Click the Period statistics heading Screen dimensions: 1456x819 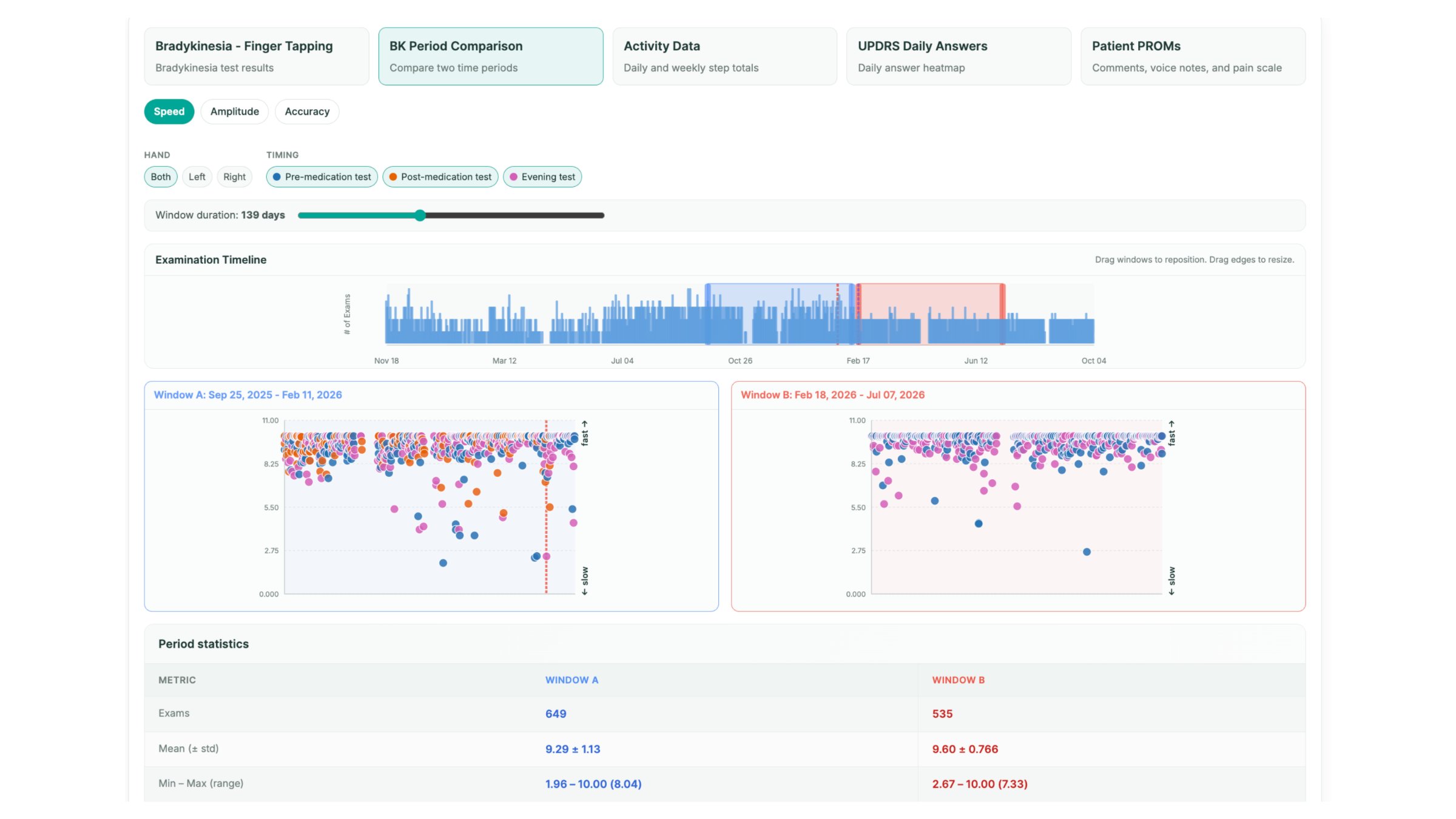click(x=203, y=644)
